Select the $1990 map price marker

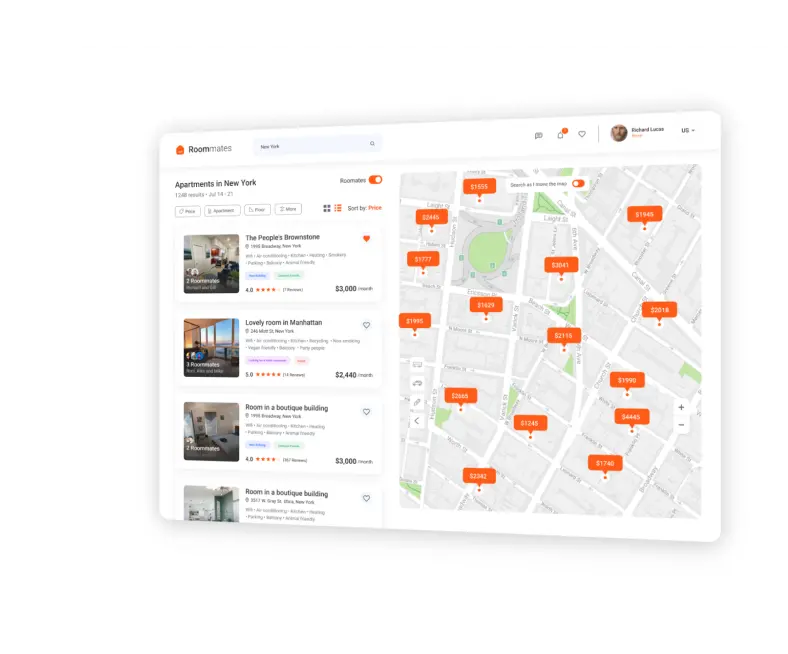tap(627, 381)
